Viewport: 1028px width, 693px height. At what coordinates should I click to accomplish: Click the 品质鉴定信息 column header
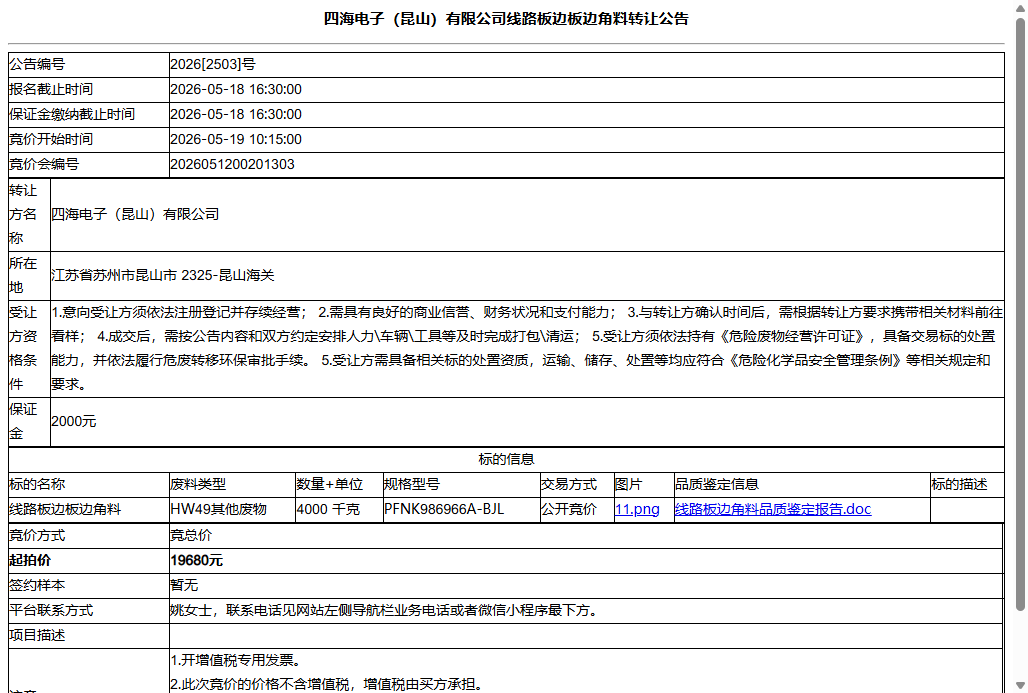coord(802,485)
